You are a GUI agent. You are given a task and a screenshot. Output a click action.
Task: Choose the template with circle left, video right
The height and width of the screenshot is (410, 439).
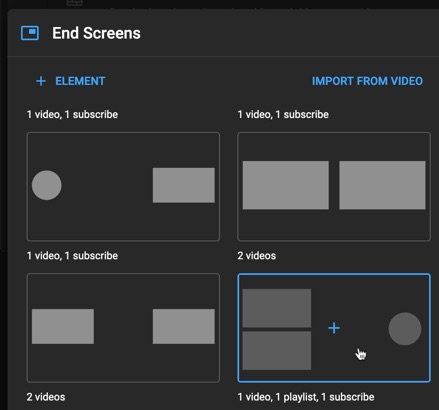(123, 187)
